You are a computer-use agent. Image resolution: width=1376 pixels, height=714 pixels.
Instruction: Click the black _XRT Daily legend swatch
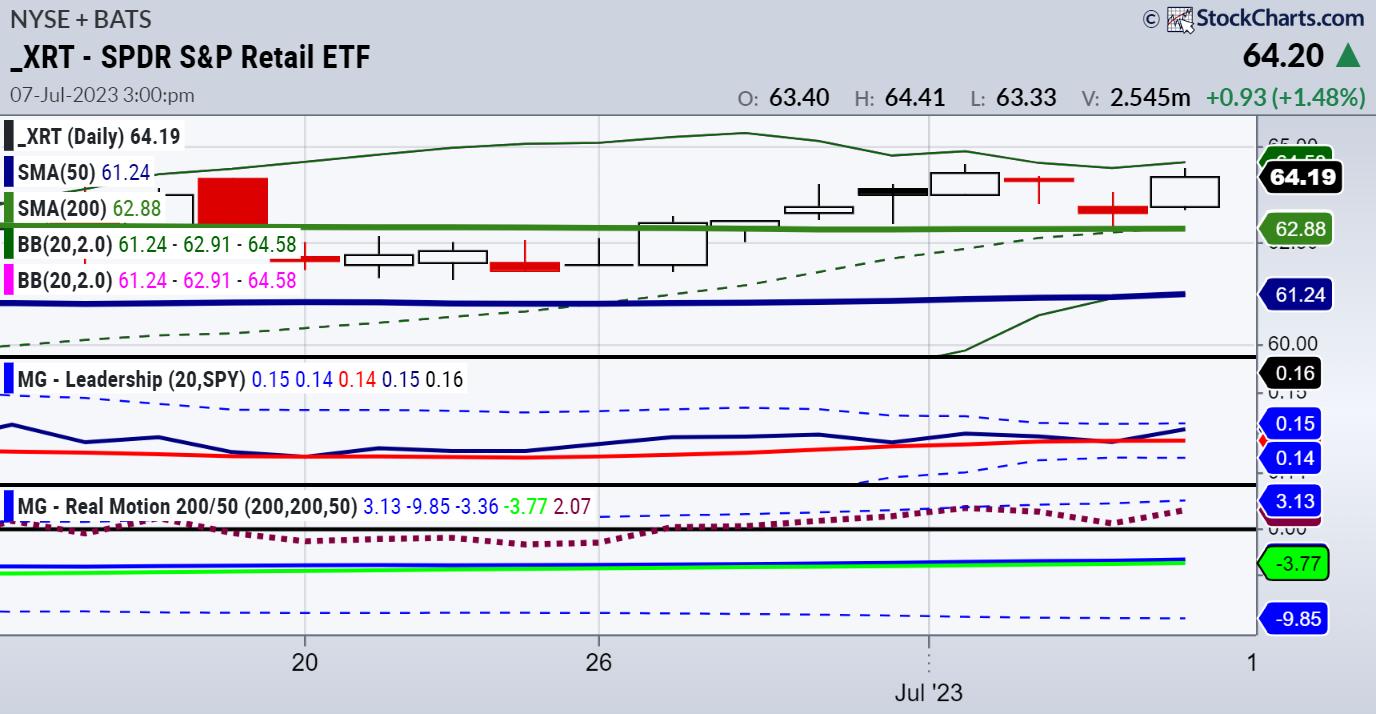(8, 137)
